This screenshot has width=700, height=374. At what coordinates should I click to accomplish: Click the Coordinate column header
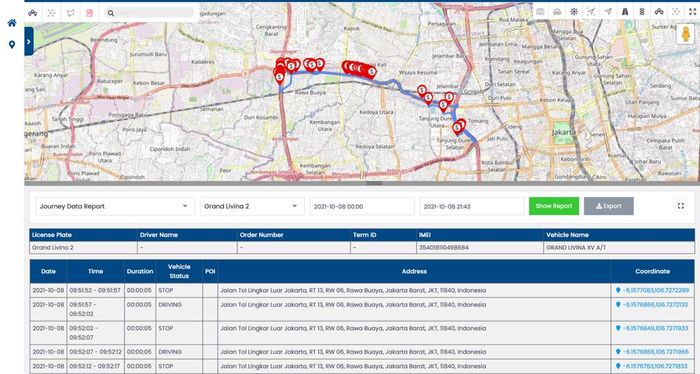[652, 271]
